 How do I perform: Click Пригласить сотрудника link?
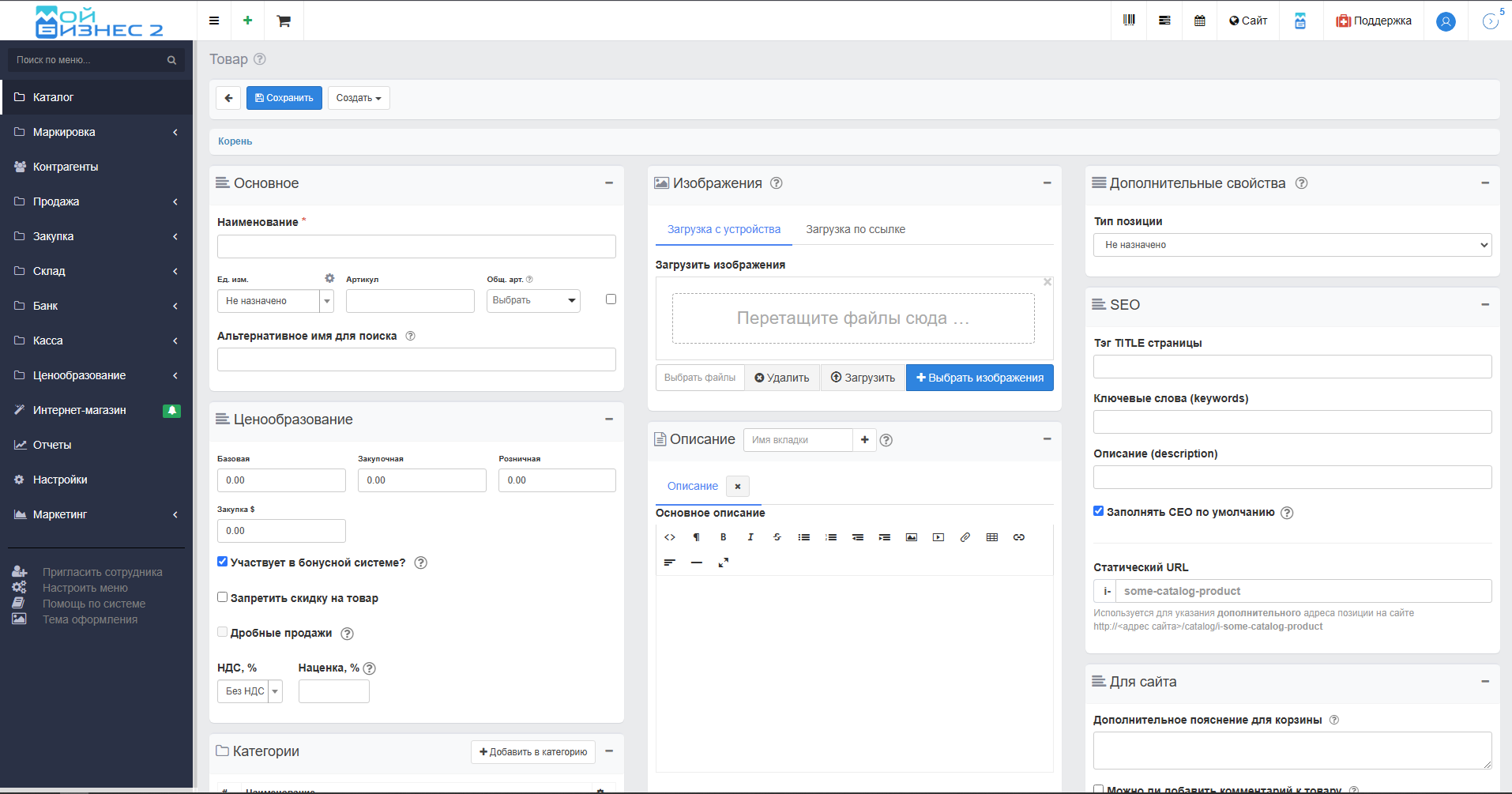pyautogui.click(x=102, y=572)
